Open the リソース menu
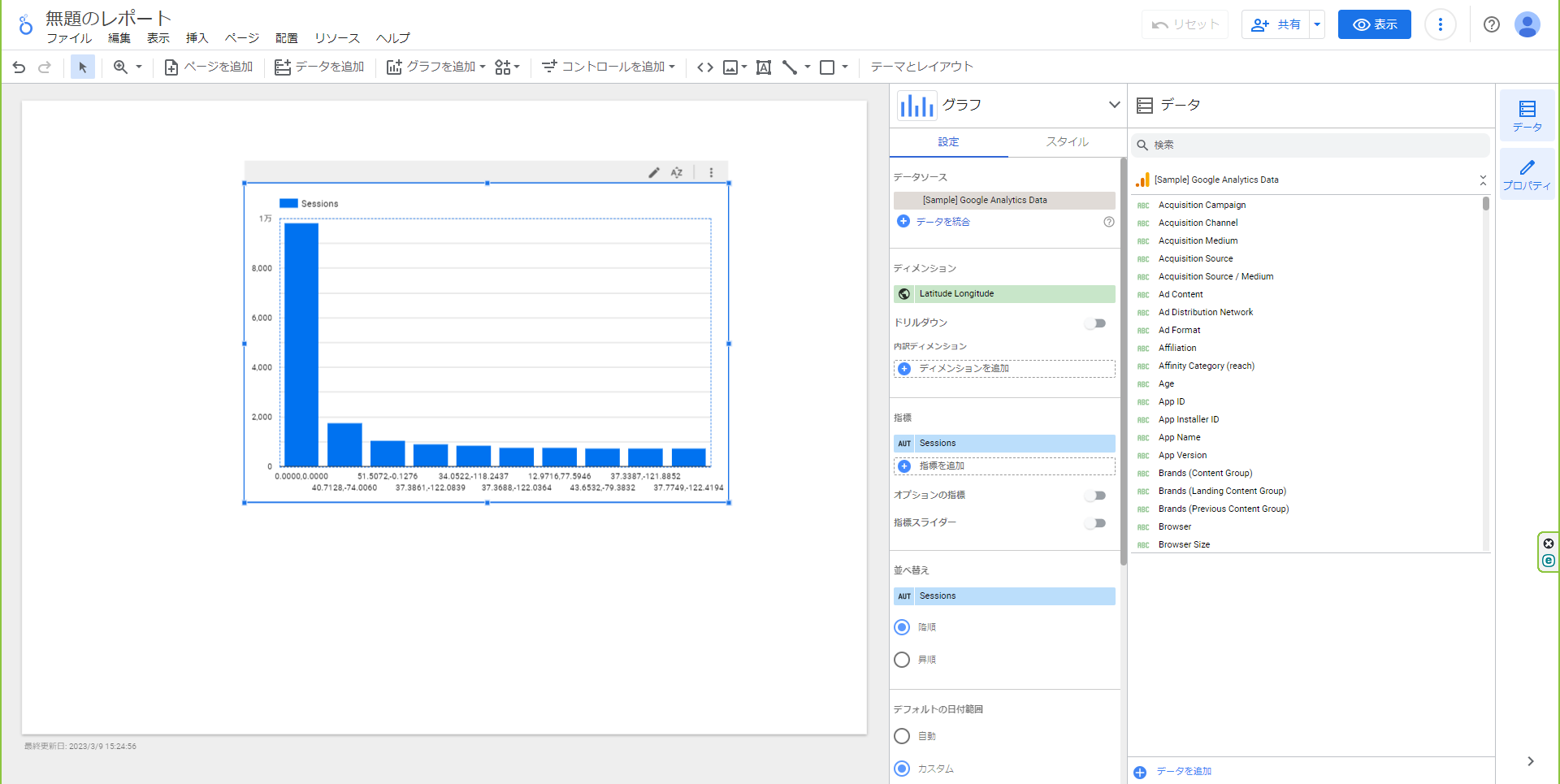This screenshot has height=784, width=1560. click(336, 38)
